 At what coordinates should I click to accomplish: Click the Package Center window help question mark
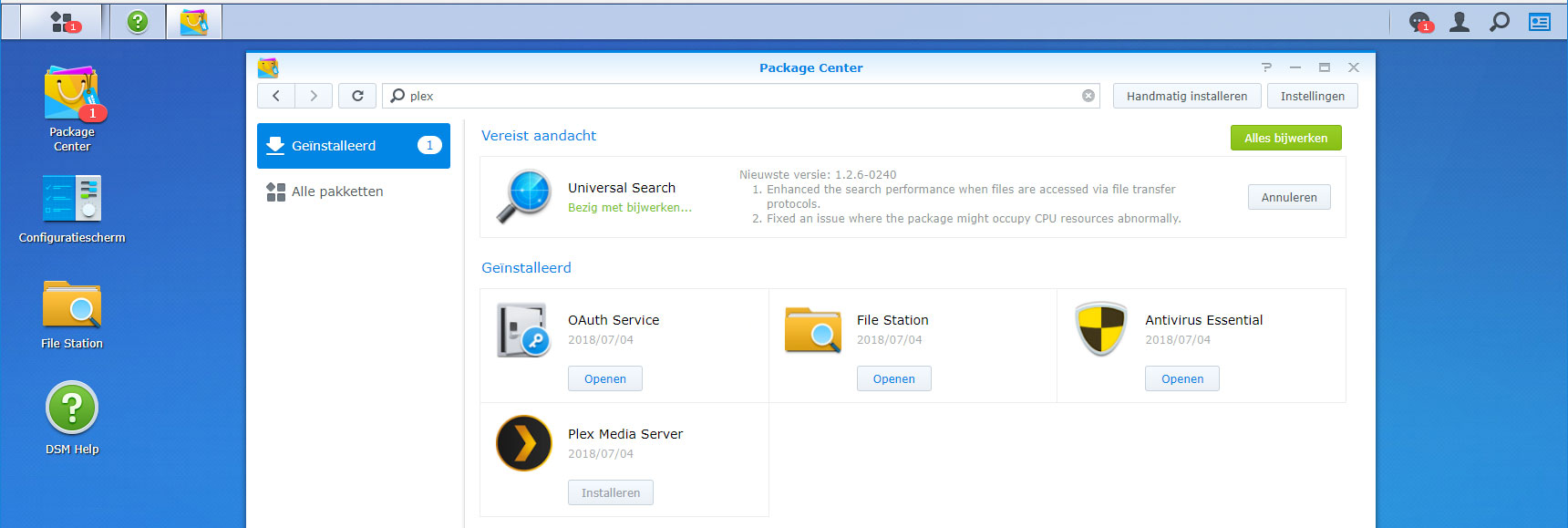1266,67
